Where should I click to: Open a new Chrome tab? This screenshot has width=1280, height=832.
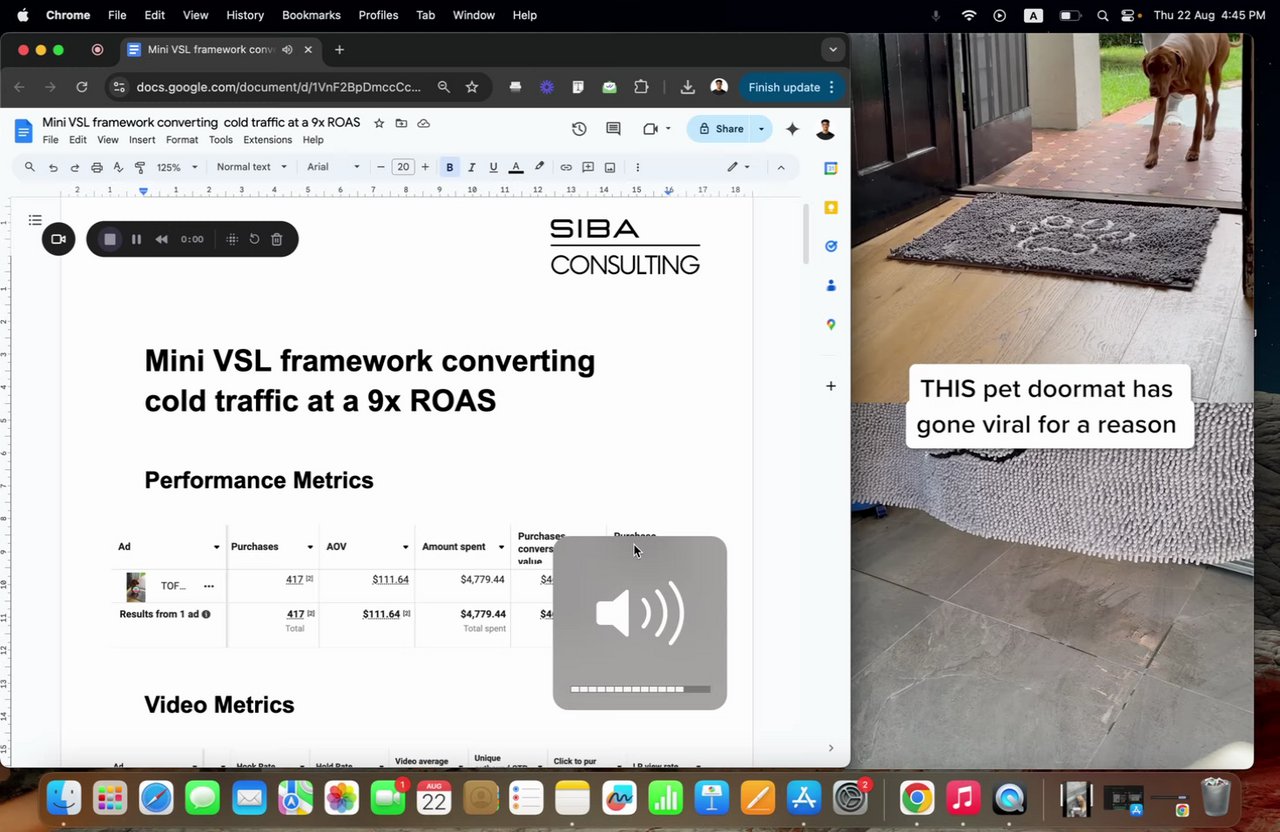pyautogui.click(x=340, y=49)
